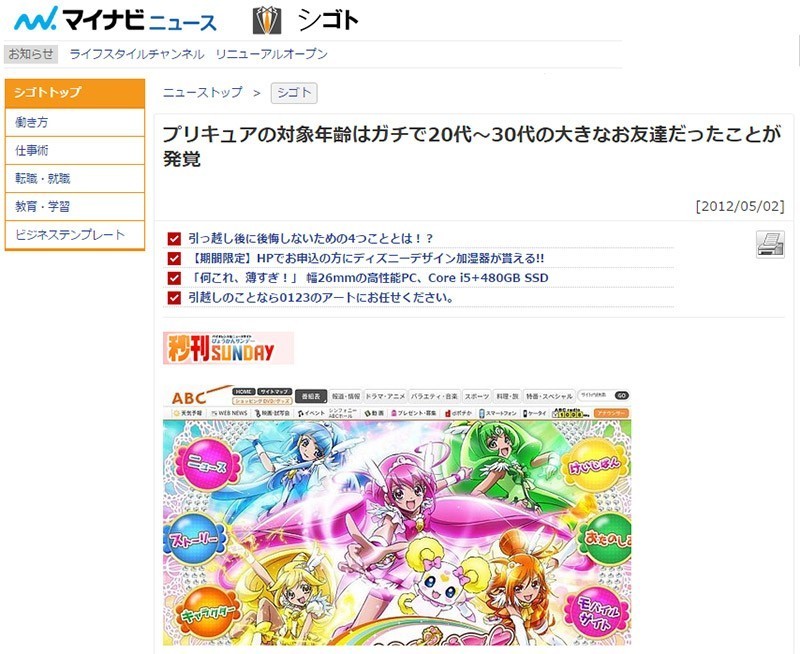Select 転職・就職 in the sidebar
Screen dimensions: 800x654
[75, 179]
